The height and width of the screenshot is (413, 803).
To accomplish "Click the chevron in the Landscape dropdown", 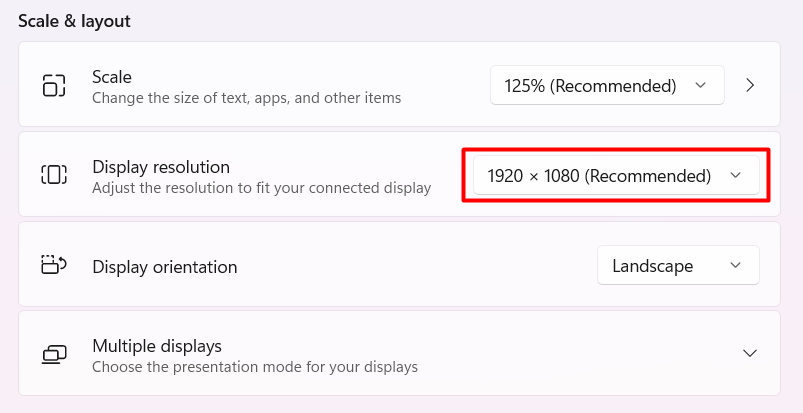I will [736, 265].
